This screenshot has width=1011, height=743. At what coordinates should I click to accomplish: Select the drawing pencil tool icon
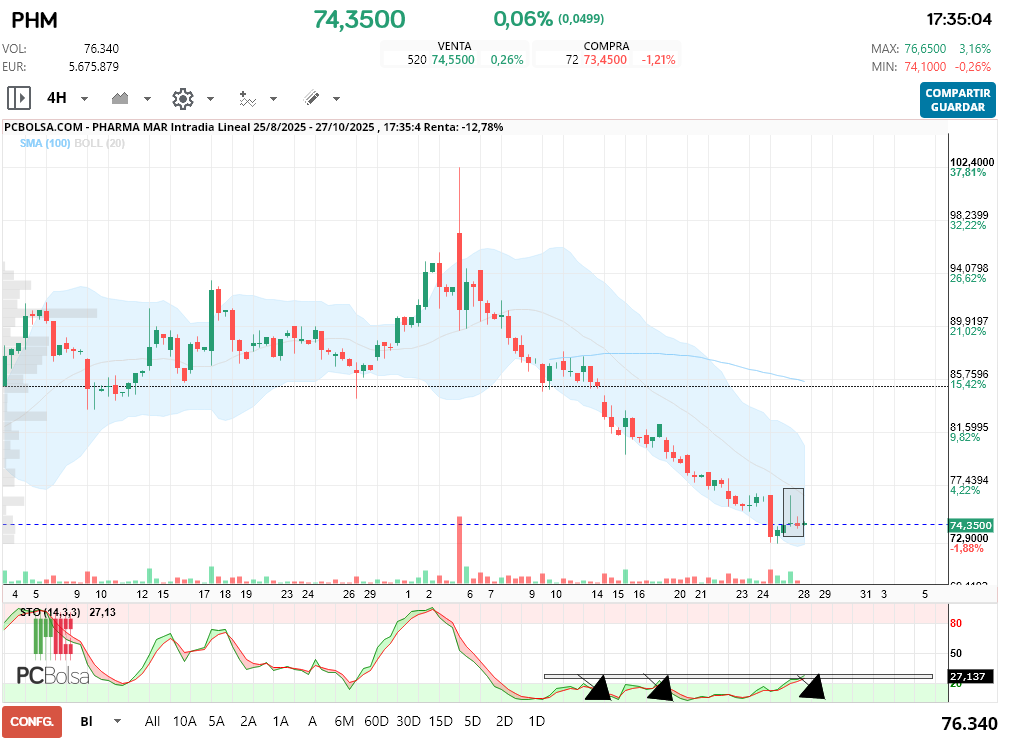tap(311, 98)
